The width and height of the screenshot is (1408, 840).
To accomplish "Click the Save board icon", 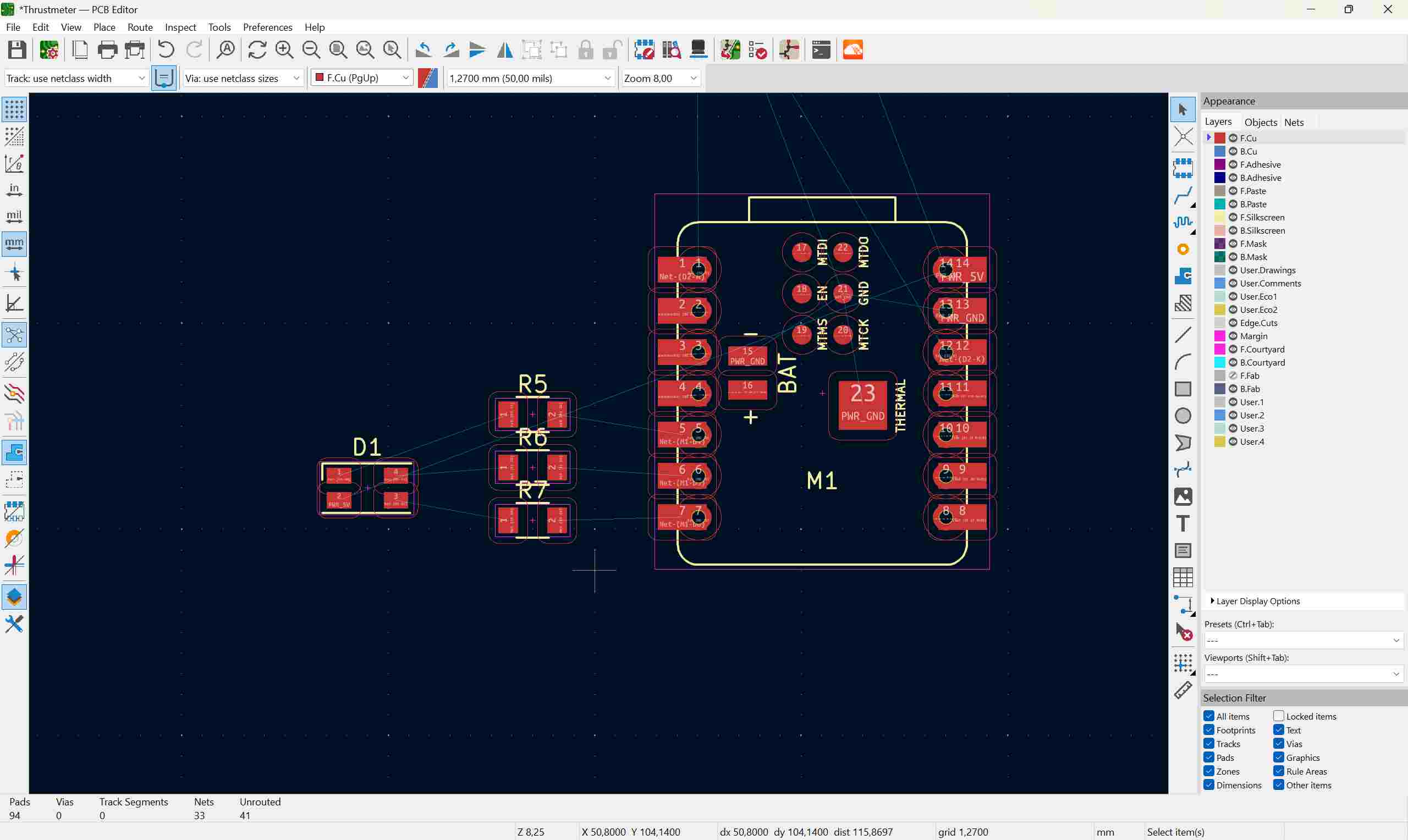I will tap(17, 50).
